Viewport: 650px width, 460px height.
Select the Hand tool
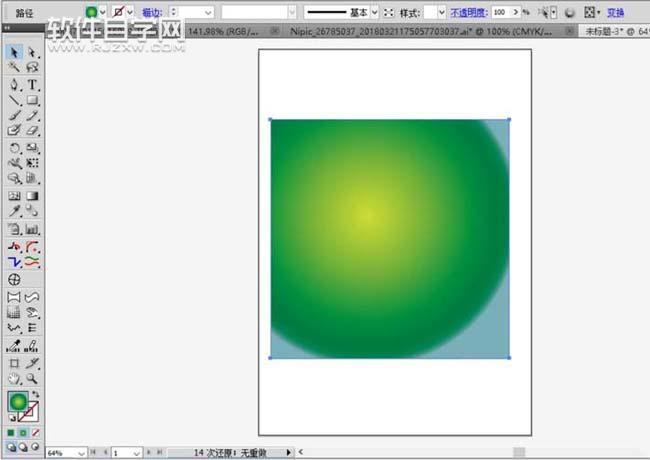14,379
